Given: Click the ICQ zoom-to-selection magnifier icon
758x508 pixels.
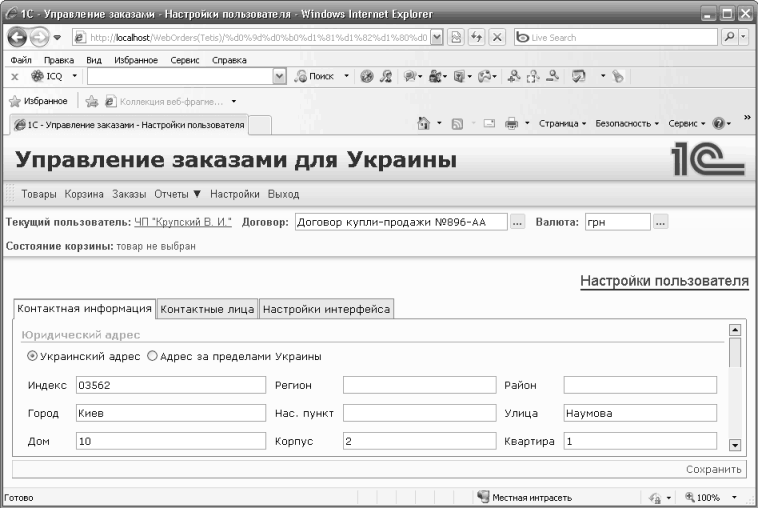Looking at the screenshot, I should [533, 76].
